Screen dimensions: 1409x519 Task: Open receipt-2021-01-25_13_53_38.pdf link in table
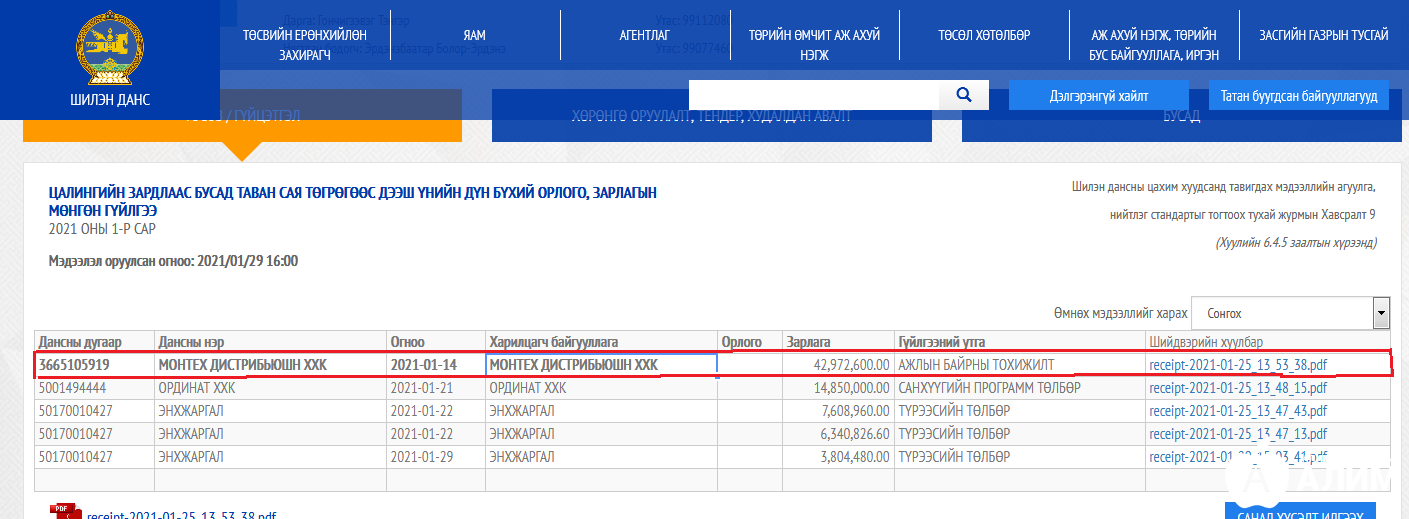[x=1238, y=365]
